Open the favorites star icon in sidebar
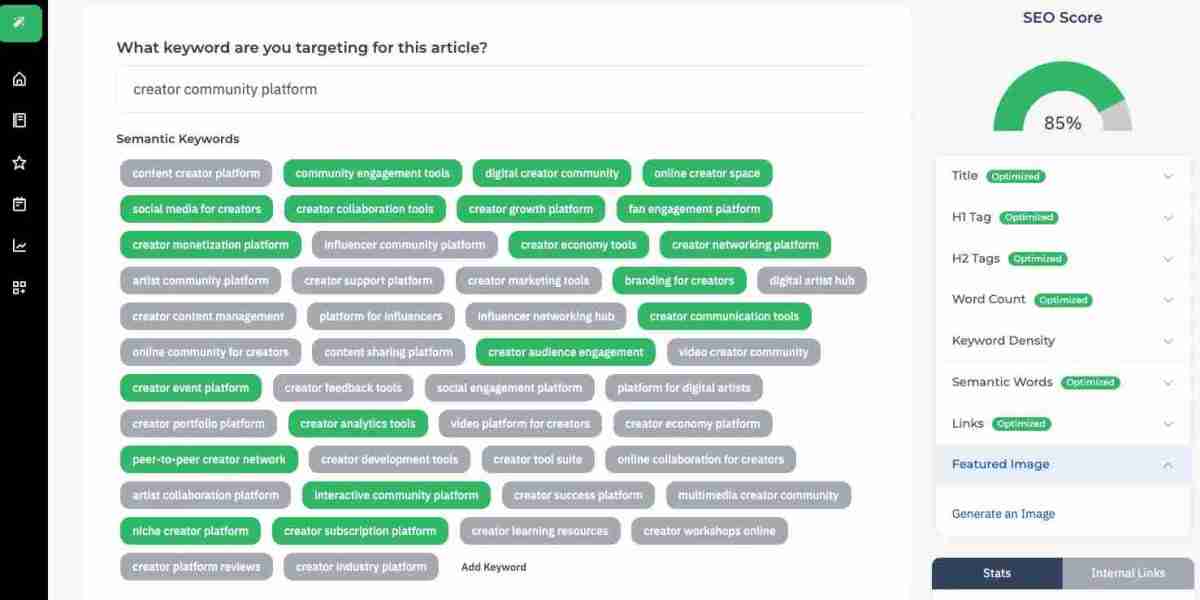Image resolution: width=1200 pixels, height=600 pixels. coord(19,162)
